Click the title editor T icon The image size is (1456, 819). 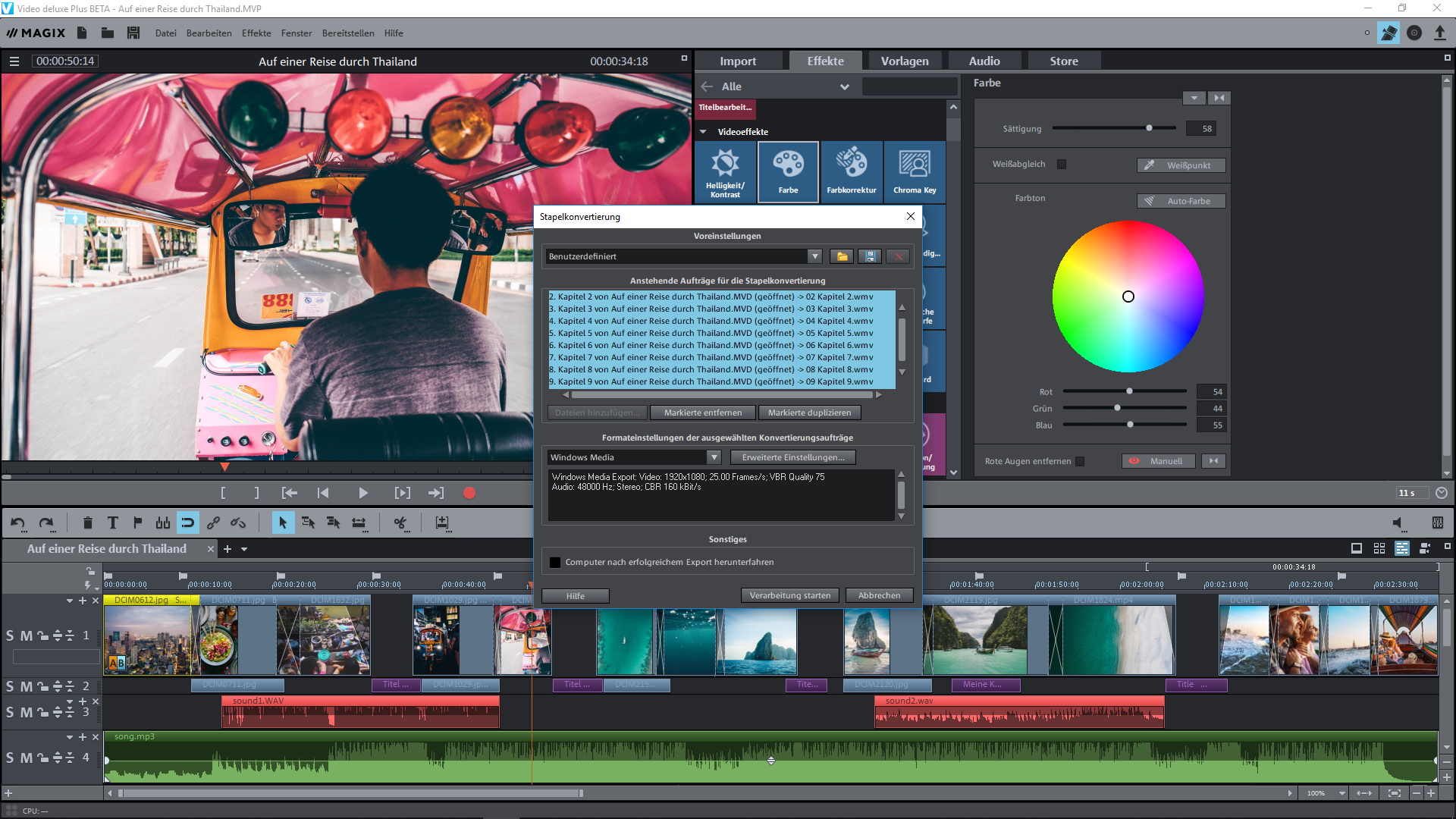click(x=113, y=522)
